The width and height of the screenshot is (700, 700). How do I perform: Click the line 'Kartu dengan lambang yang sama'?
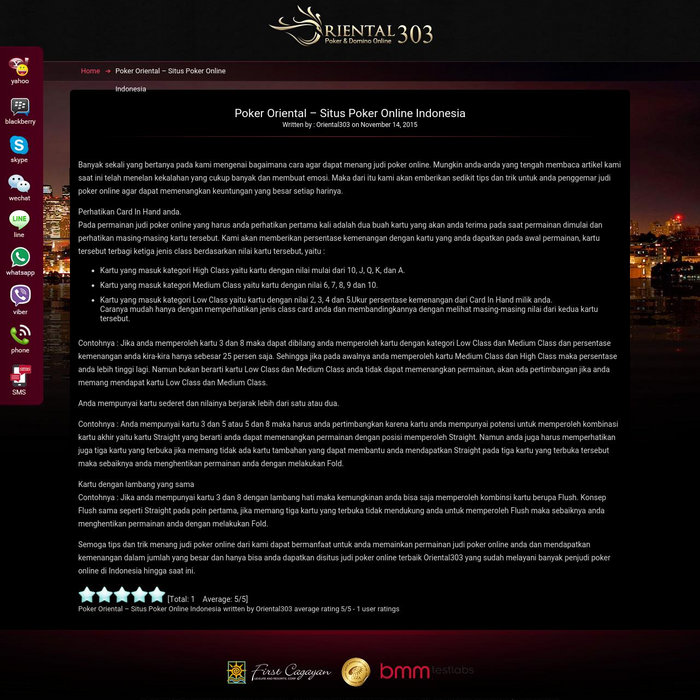pos(136,484)
